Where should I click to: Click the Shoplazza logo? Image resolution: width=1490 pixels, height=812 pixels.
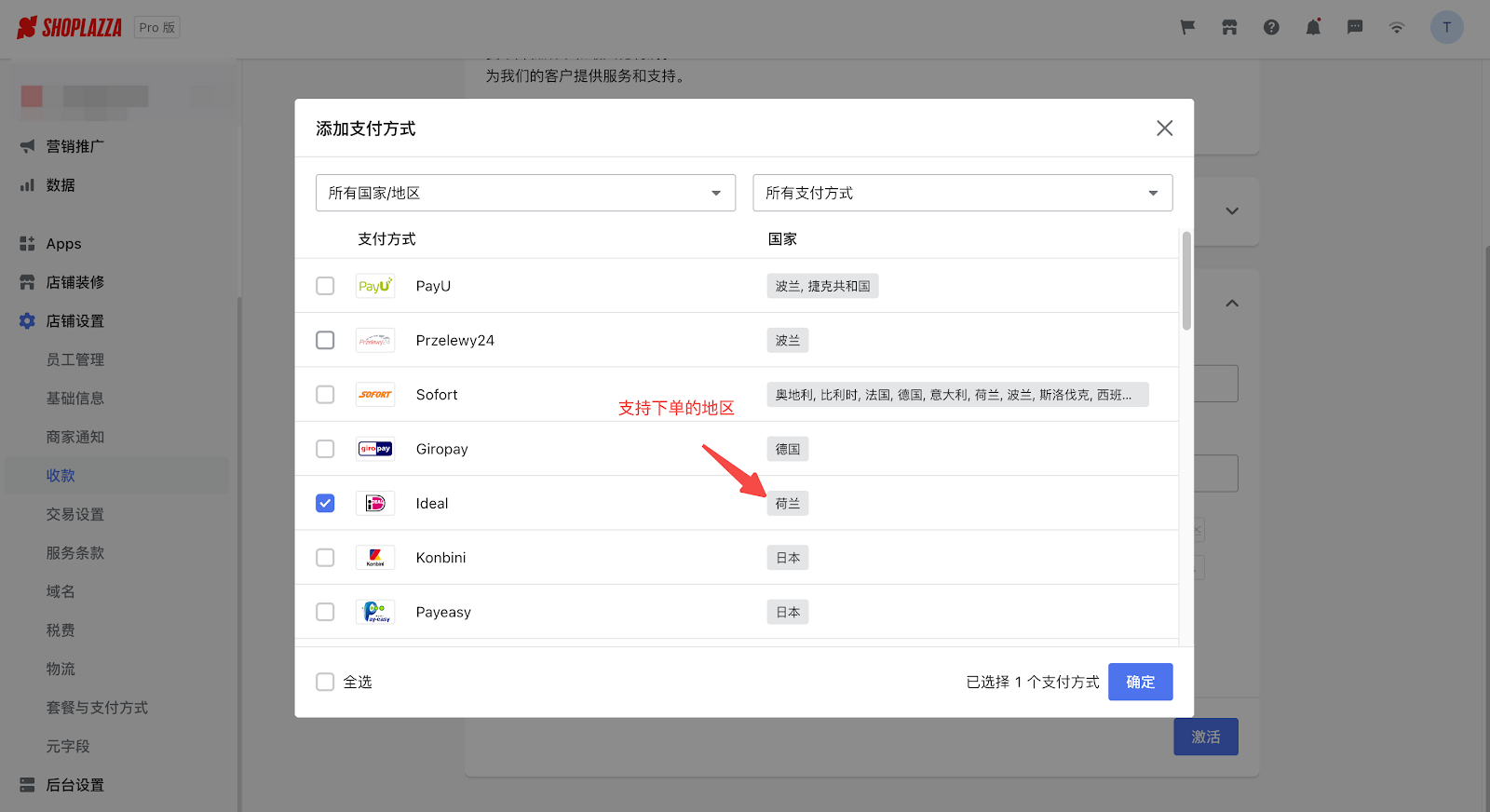tap(70, 28)
